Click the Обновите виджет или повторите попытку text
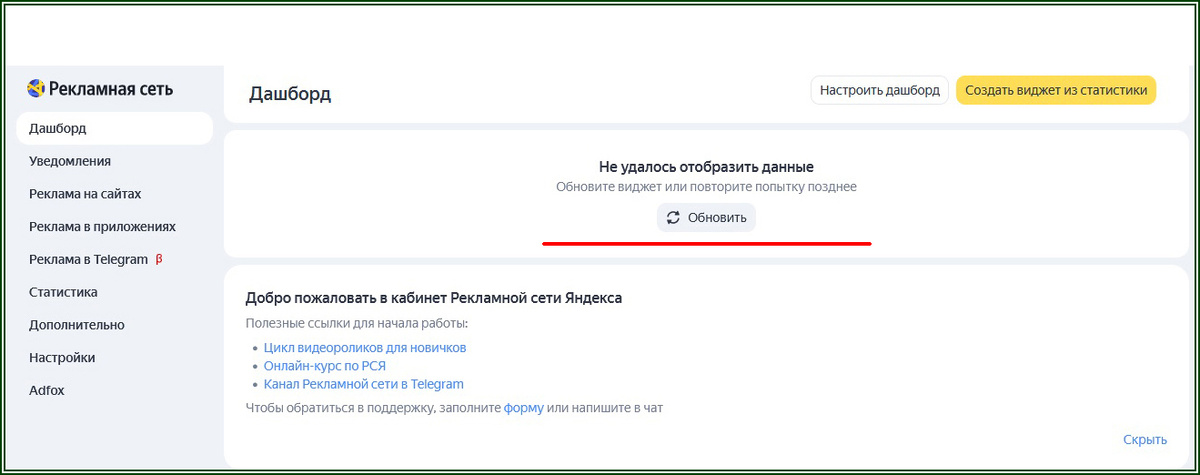 click(x=706, y=187)
